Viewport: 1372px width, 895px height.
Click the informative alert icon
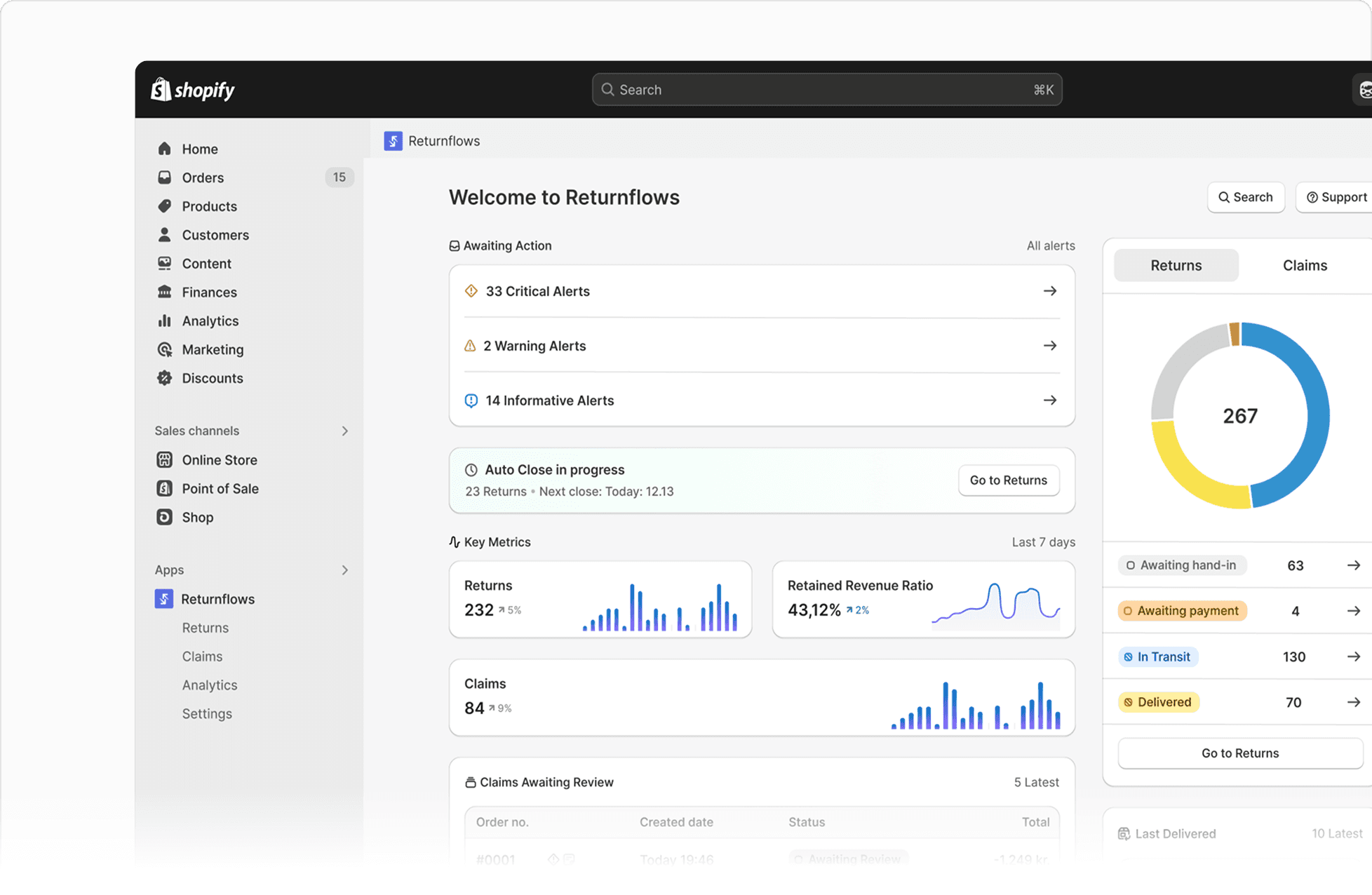coord(471,401)
